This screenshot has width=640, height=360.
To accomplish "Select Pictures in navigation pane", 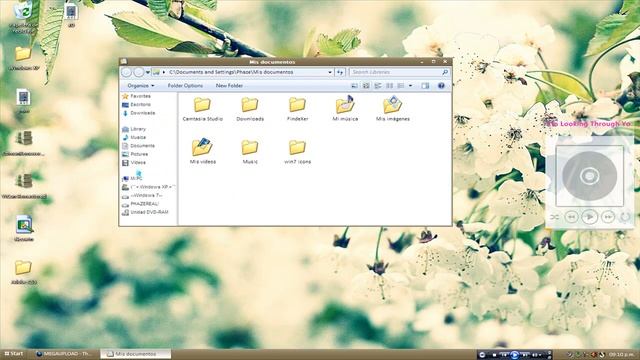I will tap(135, 154).
